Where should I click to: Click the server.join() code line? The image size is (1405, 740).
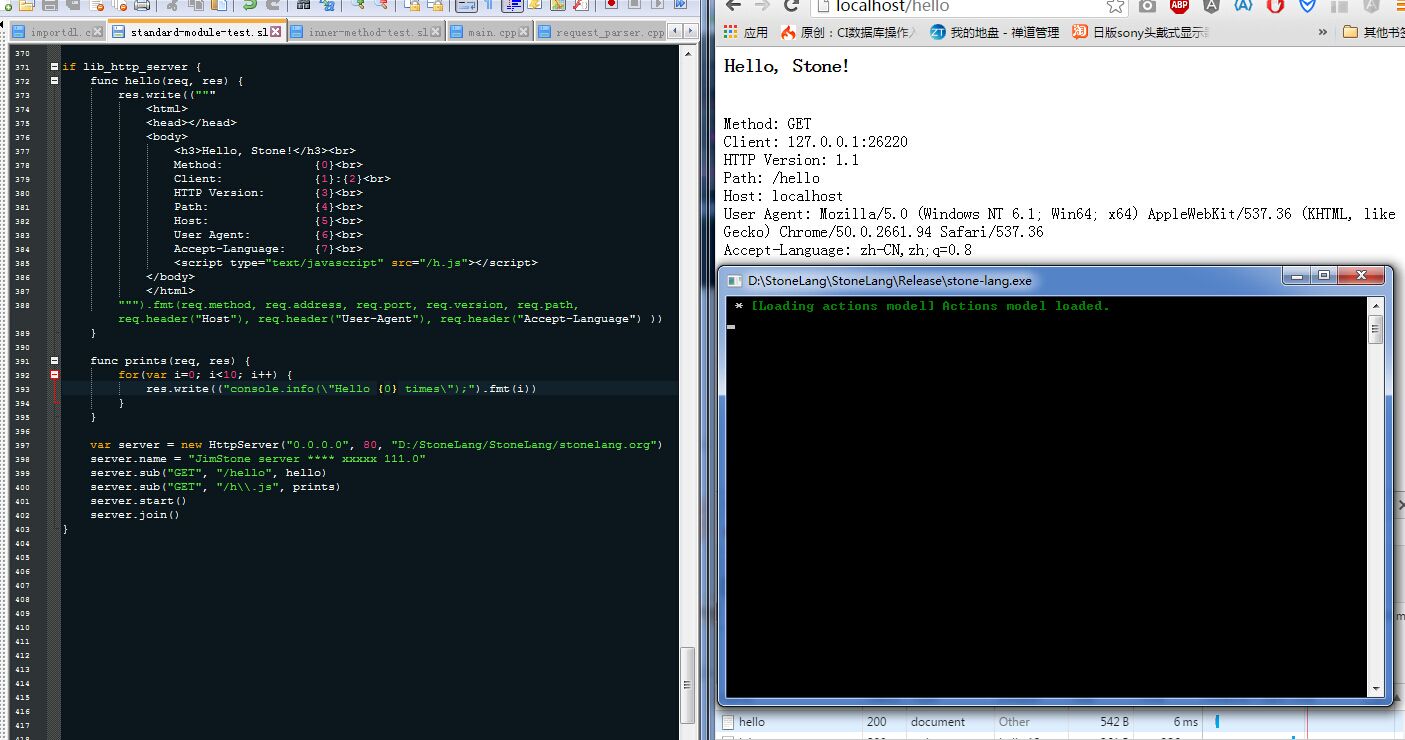click(135, 515)
